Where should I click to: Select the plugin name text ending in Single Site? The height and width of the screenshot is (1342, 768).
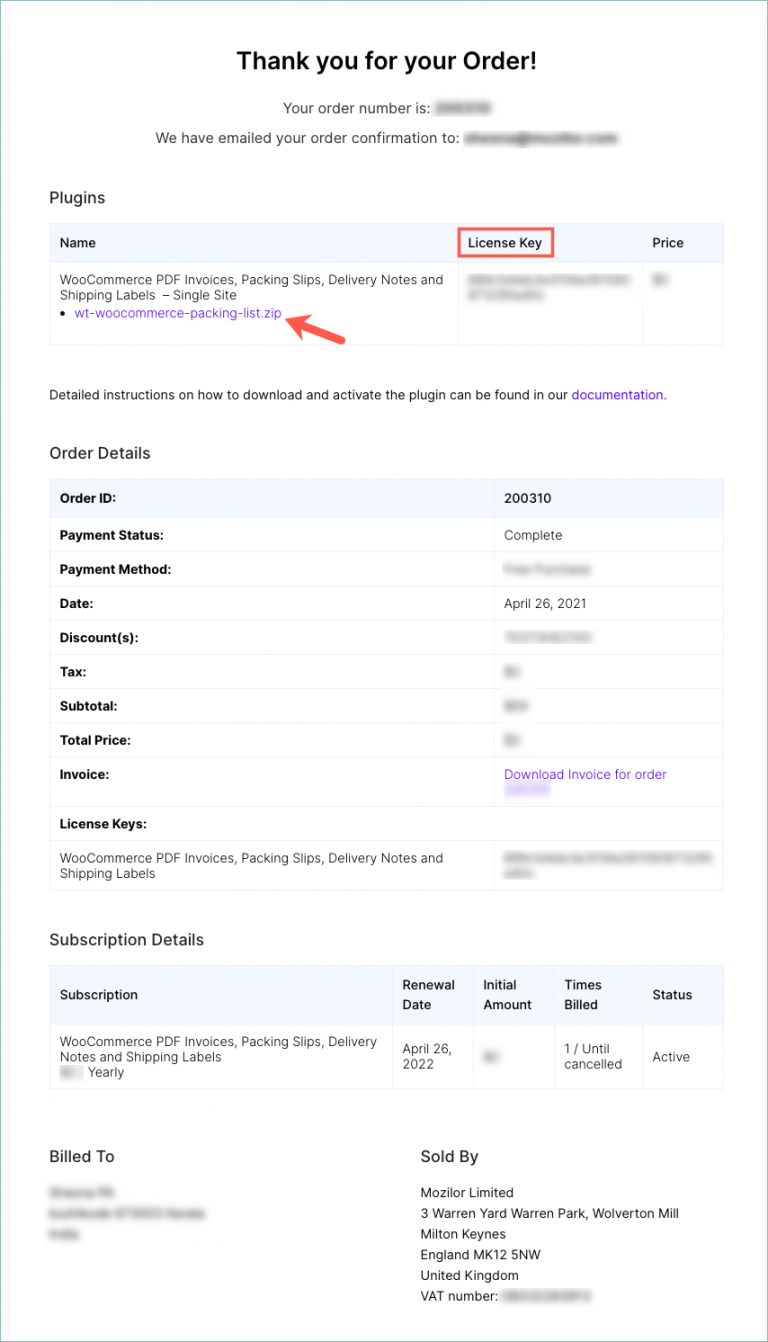pos(251,287)
